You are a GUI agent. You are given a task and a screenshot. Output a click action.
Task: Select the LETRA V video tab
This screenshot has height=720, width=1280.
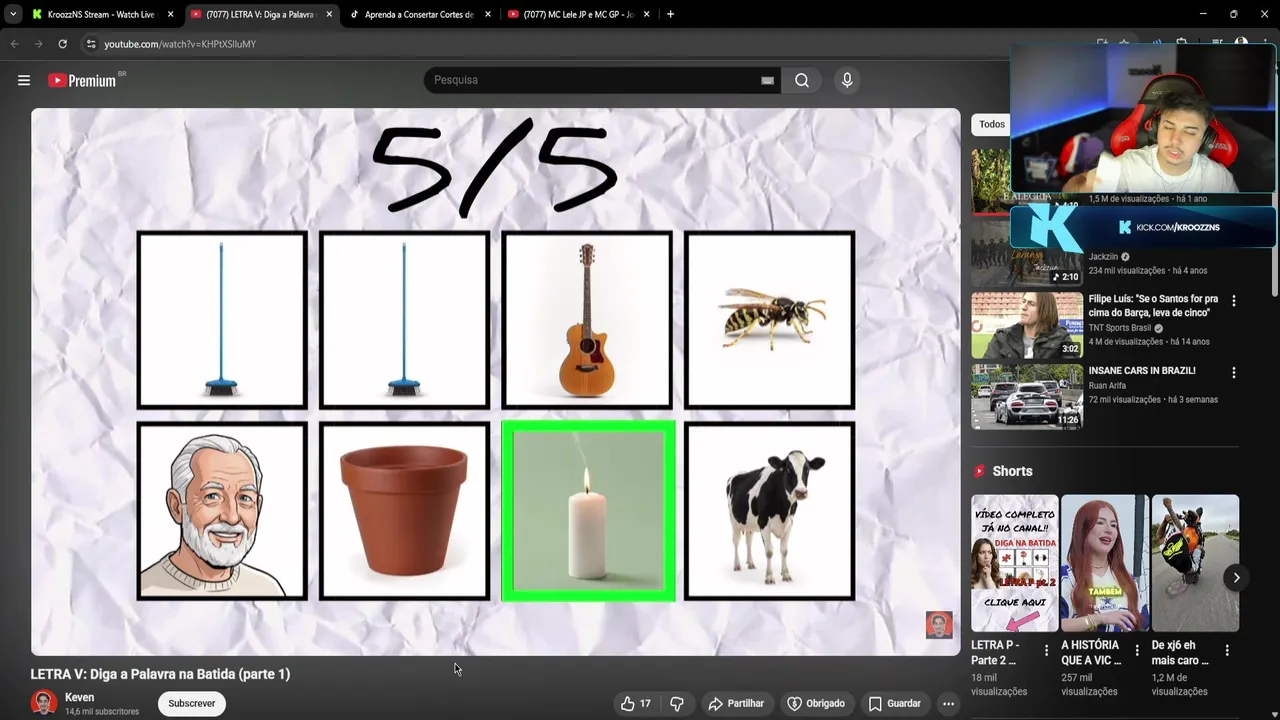tap(260, 14)
